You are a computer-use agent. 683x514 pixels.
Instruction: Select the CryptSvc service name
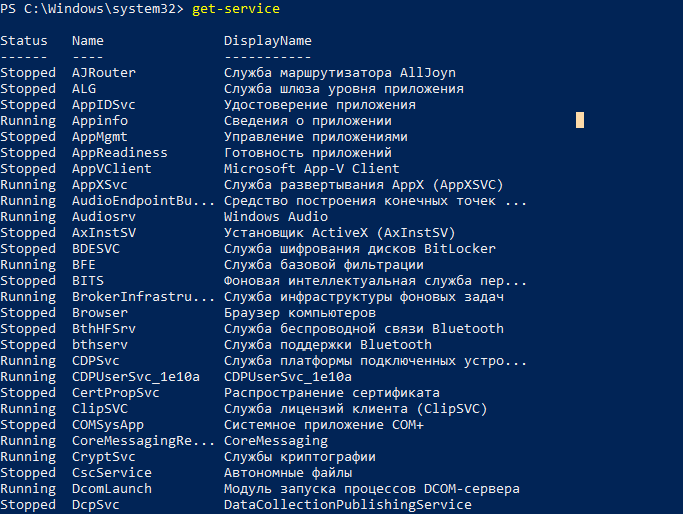(x=104, y=457)
